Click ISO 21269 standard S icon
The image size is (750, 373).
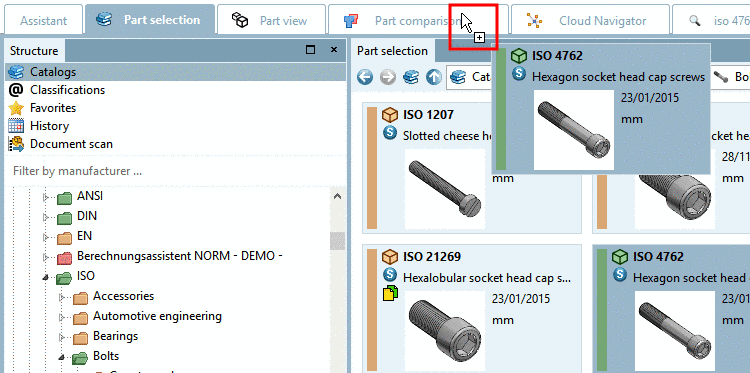390,275
